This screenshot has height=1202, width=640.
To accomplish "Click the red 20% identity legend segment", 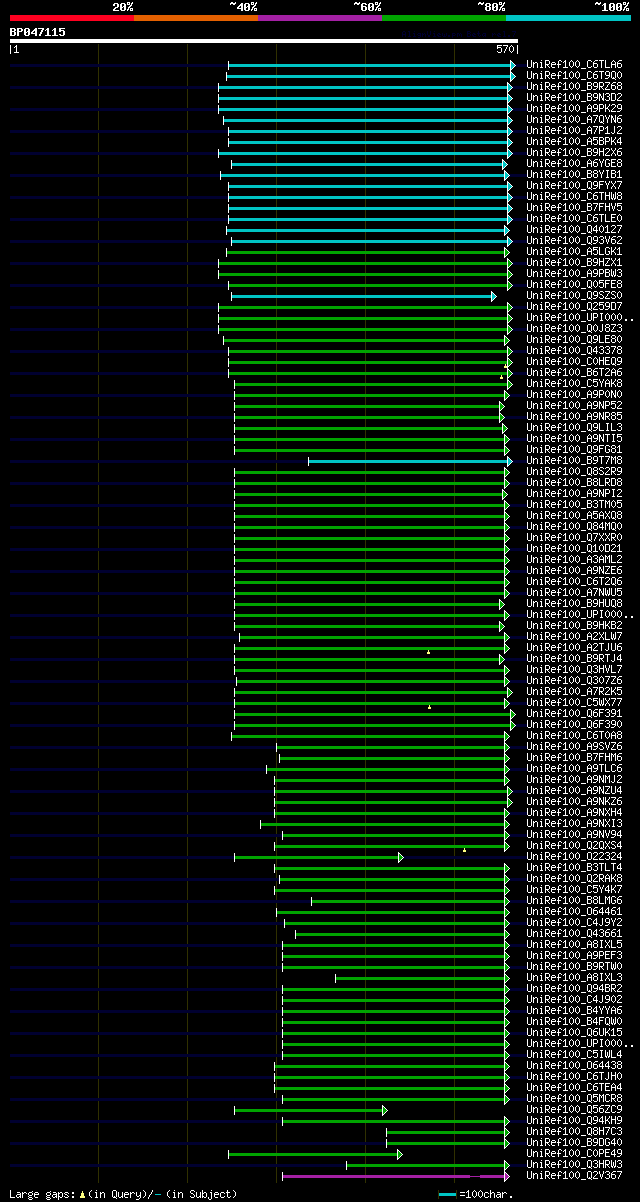I will click(72, 17).
